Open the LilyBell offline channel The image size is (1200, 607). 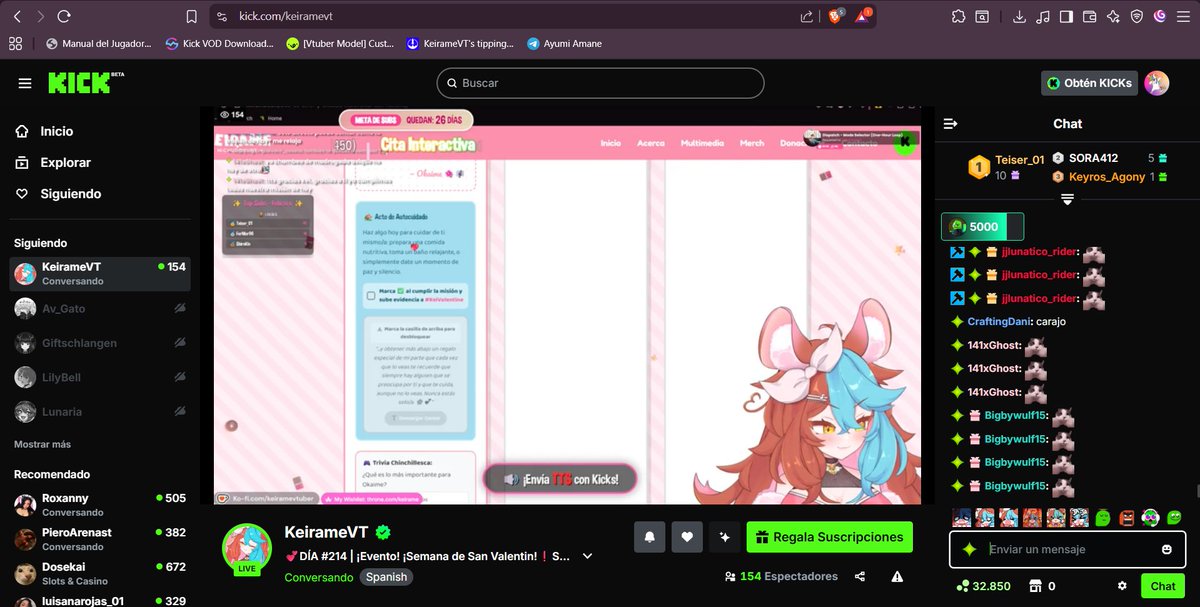tap(100, 377)
